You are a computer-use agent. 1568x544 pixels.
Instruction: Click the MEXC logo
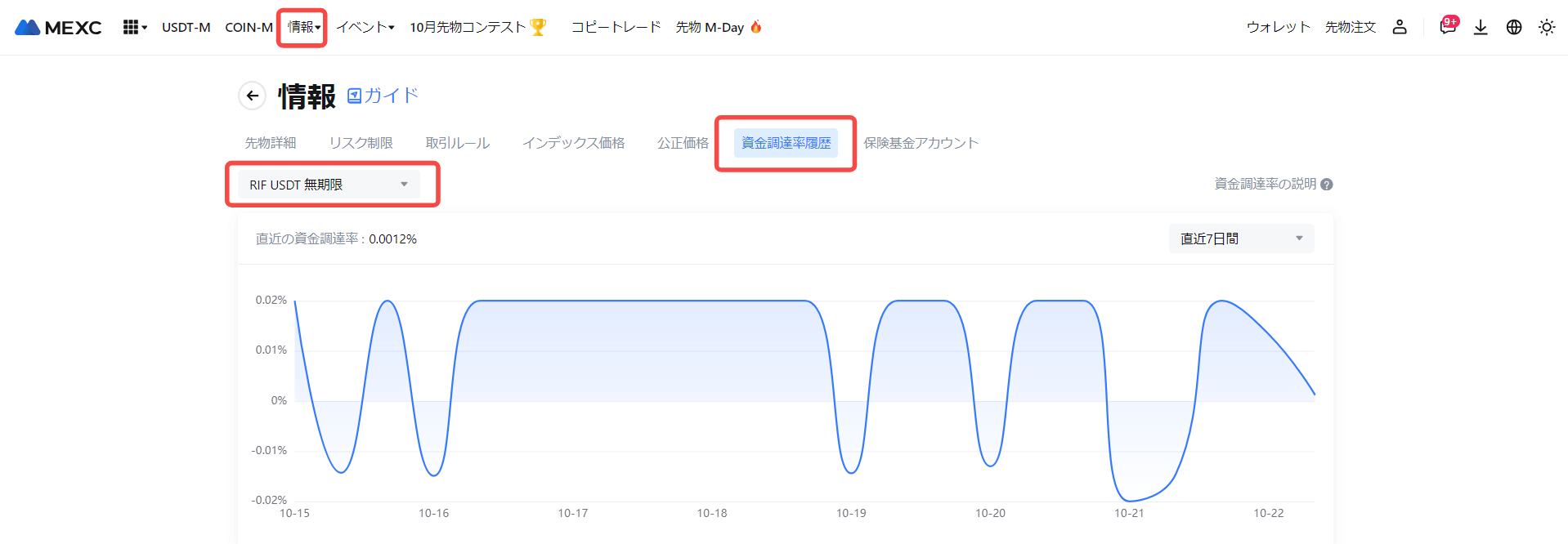tap(58, 28)
